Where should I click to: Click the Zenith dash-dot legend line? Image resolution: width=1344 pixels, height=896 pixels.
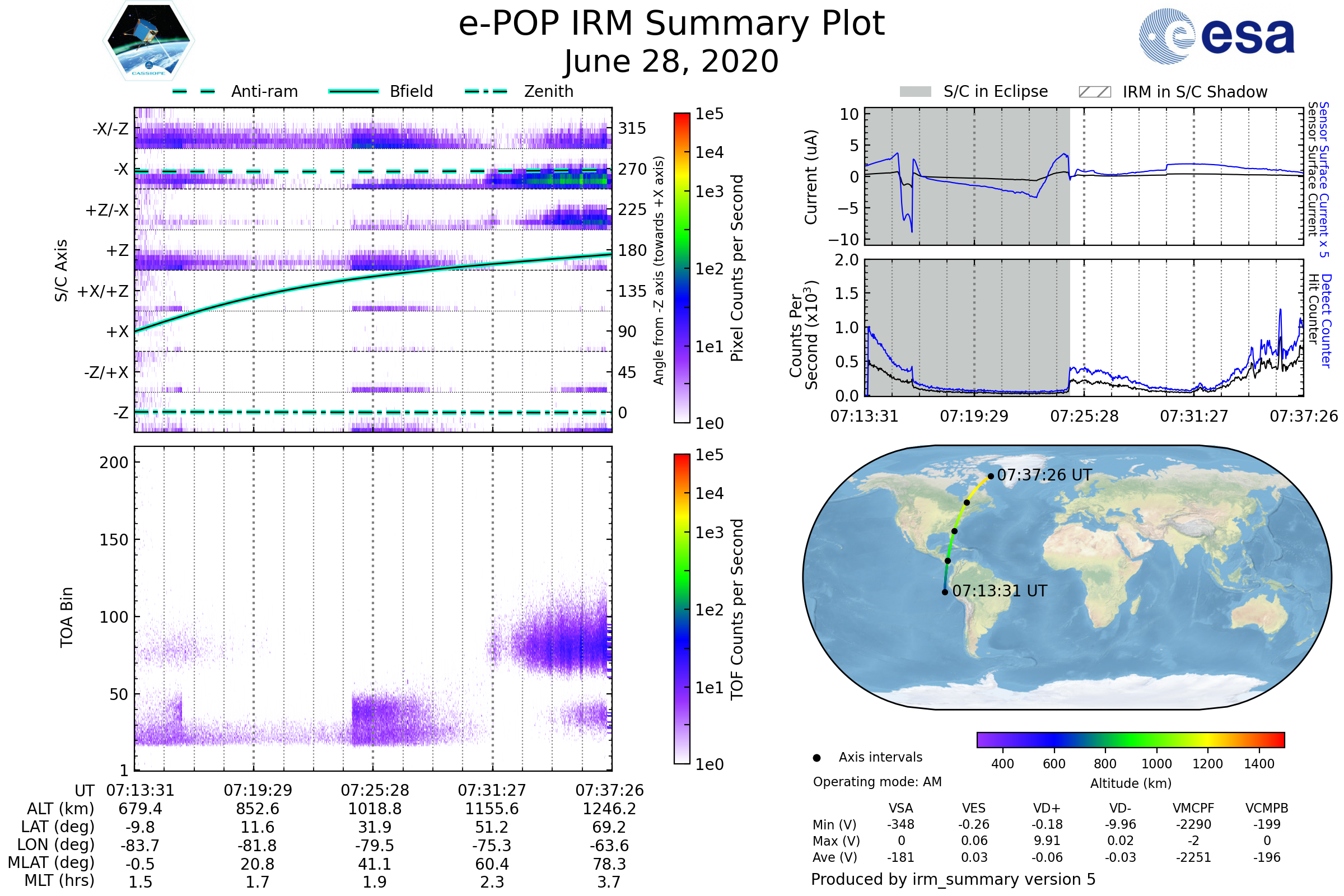486,91
